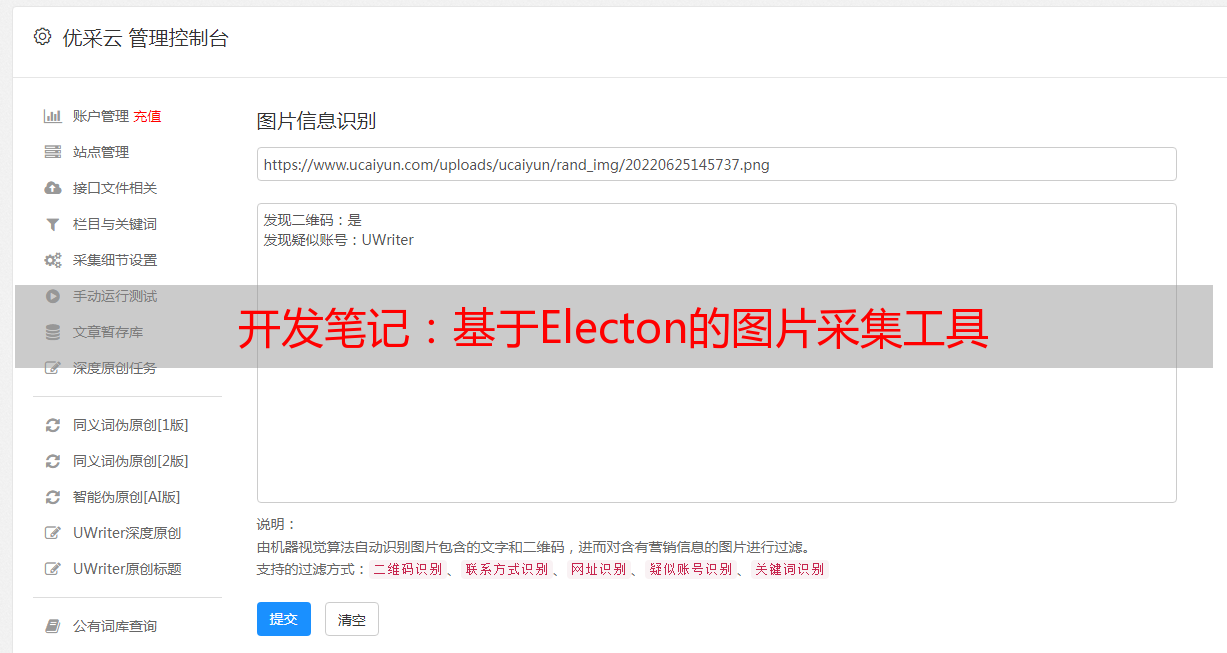Viewport: 1227px width, 653px height.
Task: Click inside the recognition results text area
Action: (x=716, y=353)
